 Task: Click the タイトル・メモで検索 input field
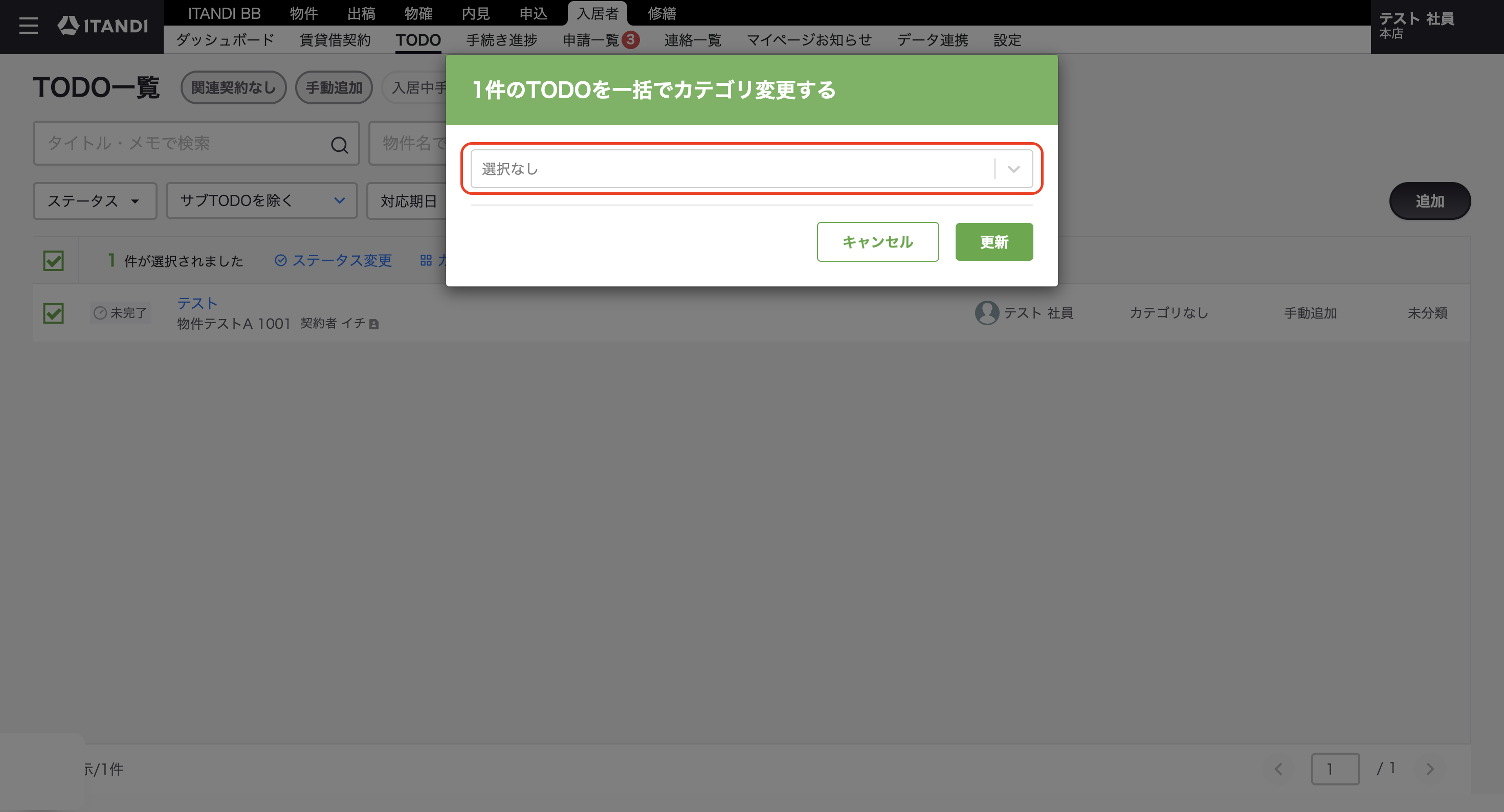(195, 143)
